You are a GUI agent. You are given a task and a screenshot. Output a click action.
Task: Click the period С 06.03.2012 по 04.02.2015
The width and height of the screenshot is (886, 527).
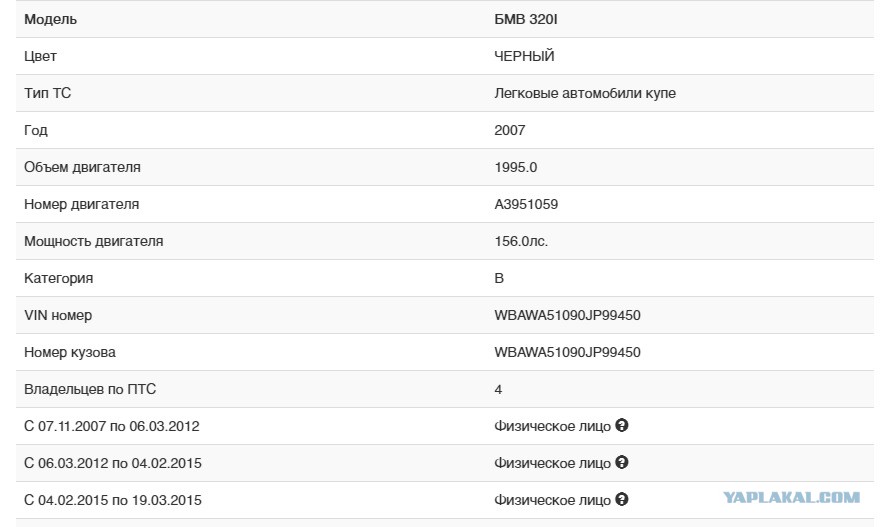(x=113, y=463)
